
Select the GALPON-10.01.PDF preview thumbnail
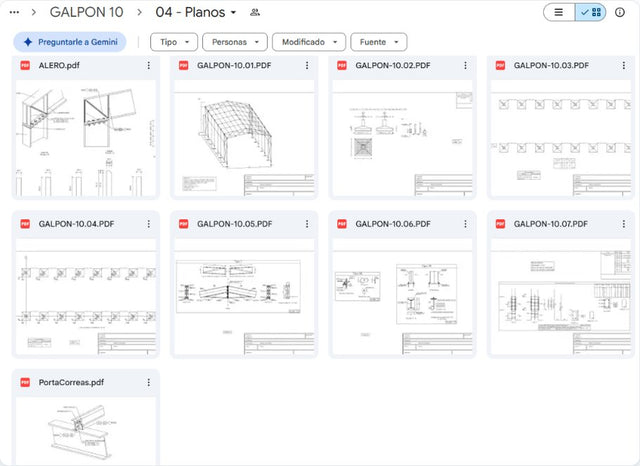pyautogui.click(x=244, y=138)
